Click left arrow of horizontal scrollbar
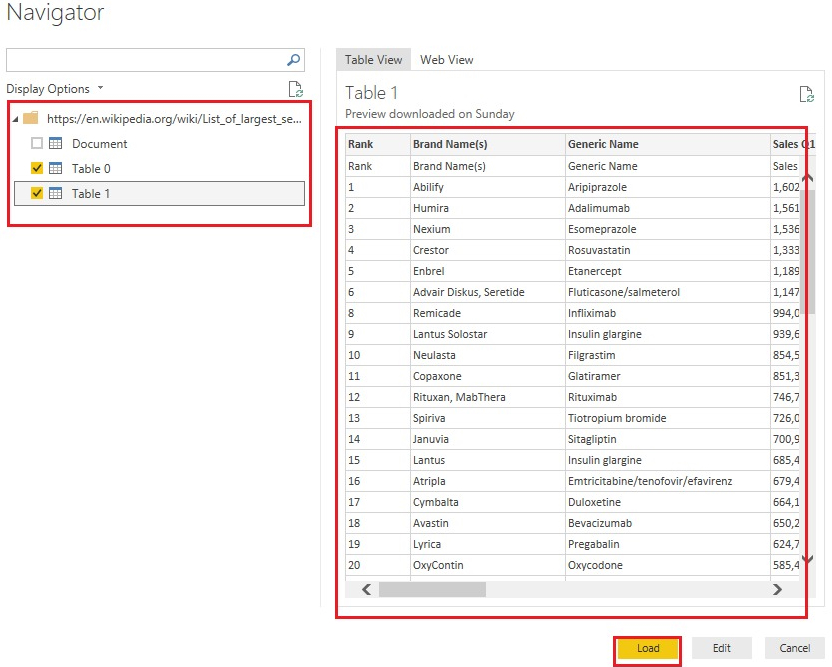The width and height of the screenshot is (832, 667). [x=366, y=590]
